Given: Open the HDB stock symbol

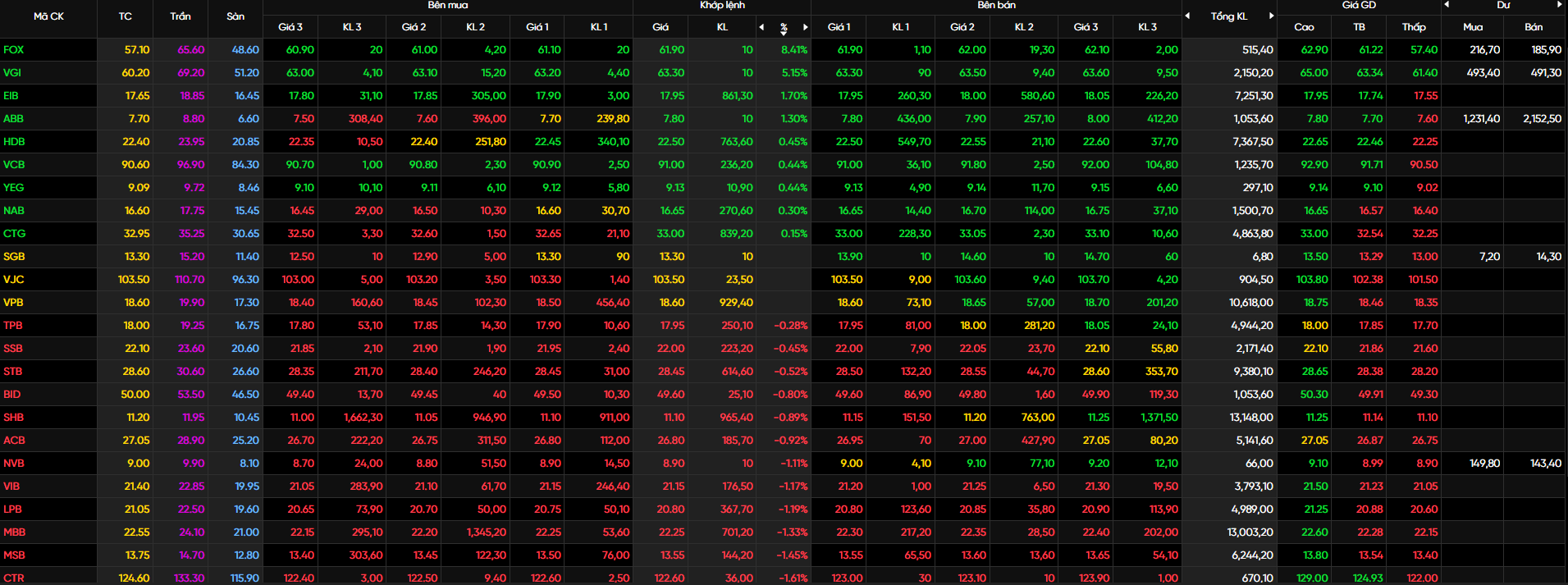Looking at the screenshot, I should [14, 142].
